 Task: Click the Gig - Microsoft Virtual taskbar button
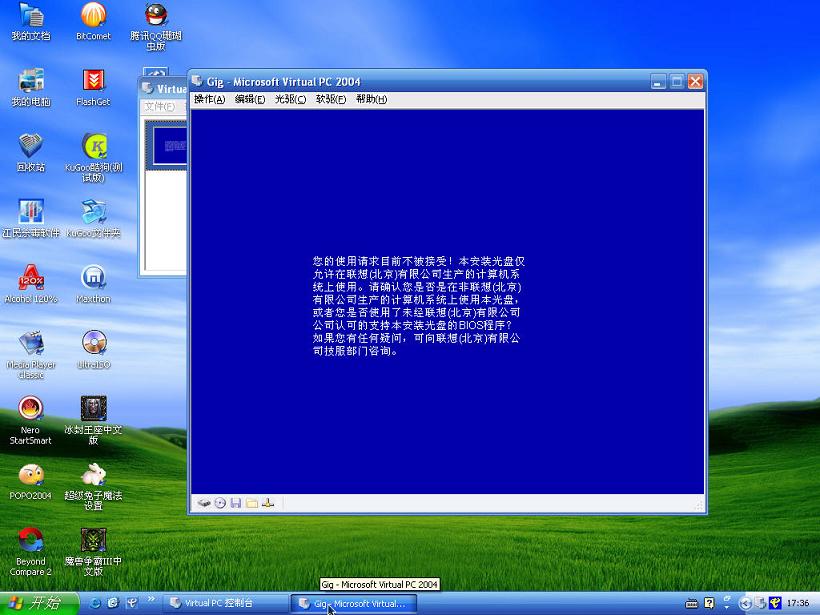pos(354,603)
